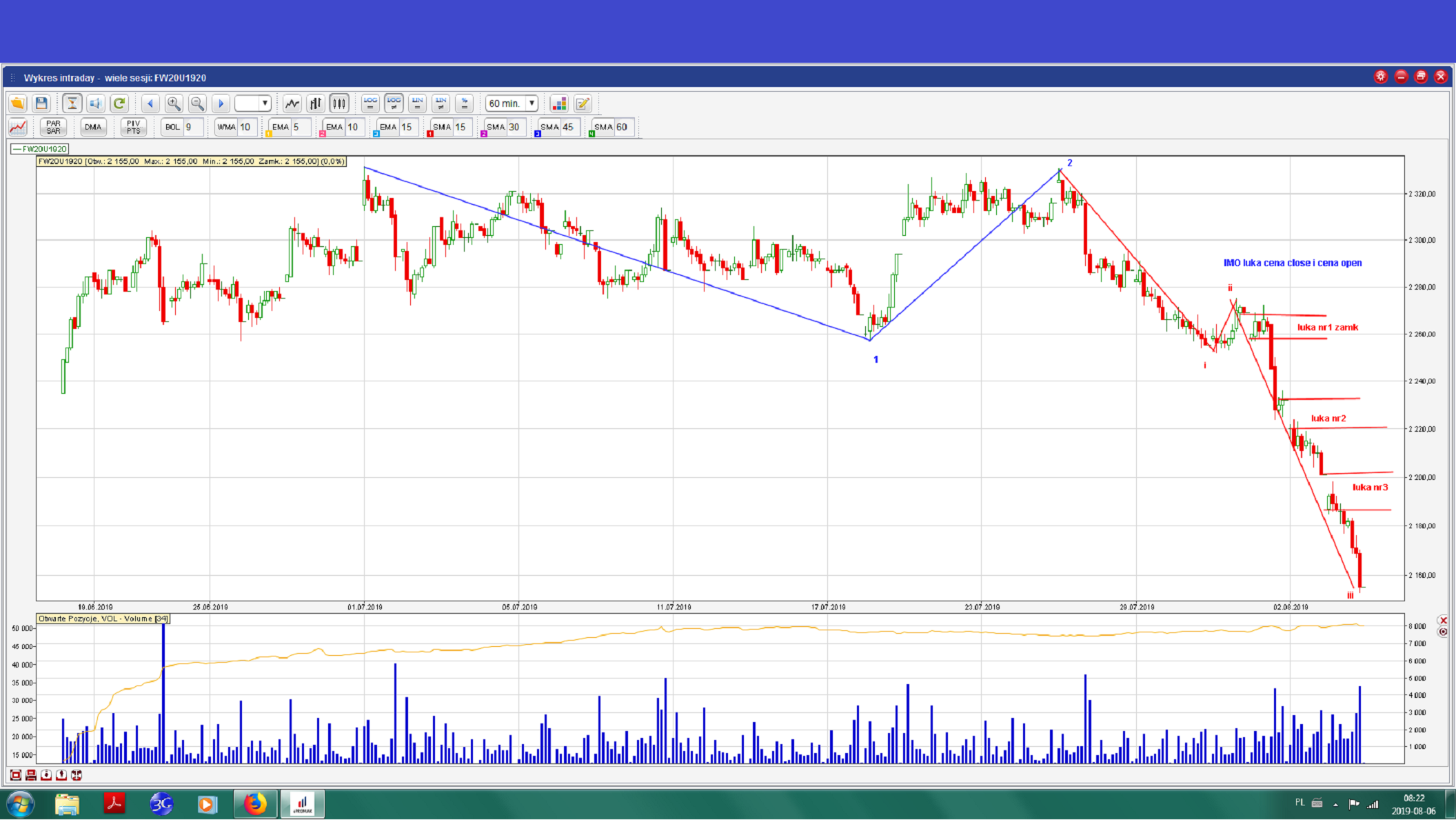Click the green refresh arrow icon

coord(119,103)
